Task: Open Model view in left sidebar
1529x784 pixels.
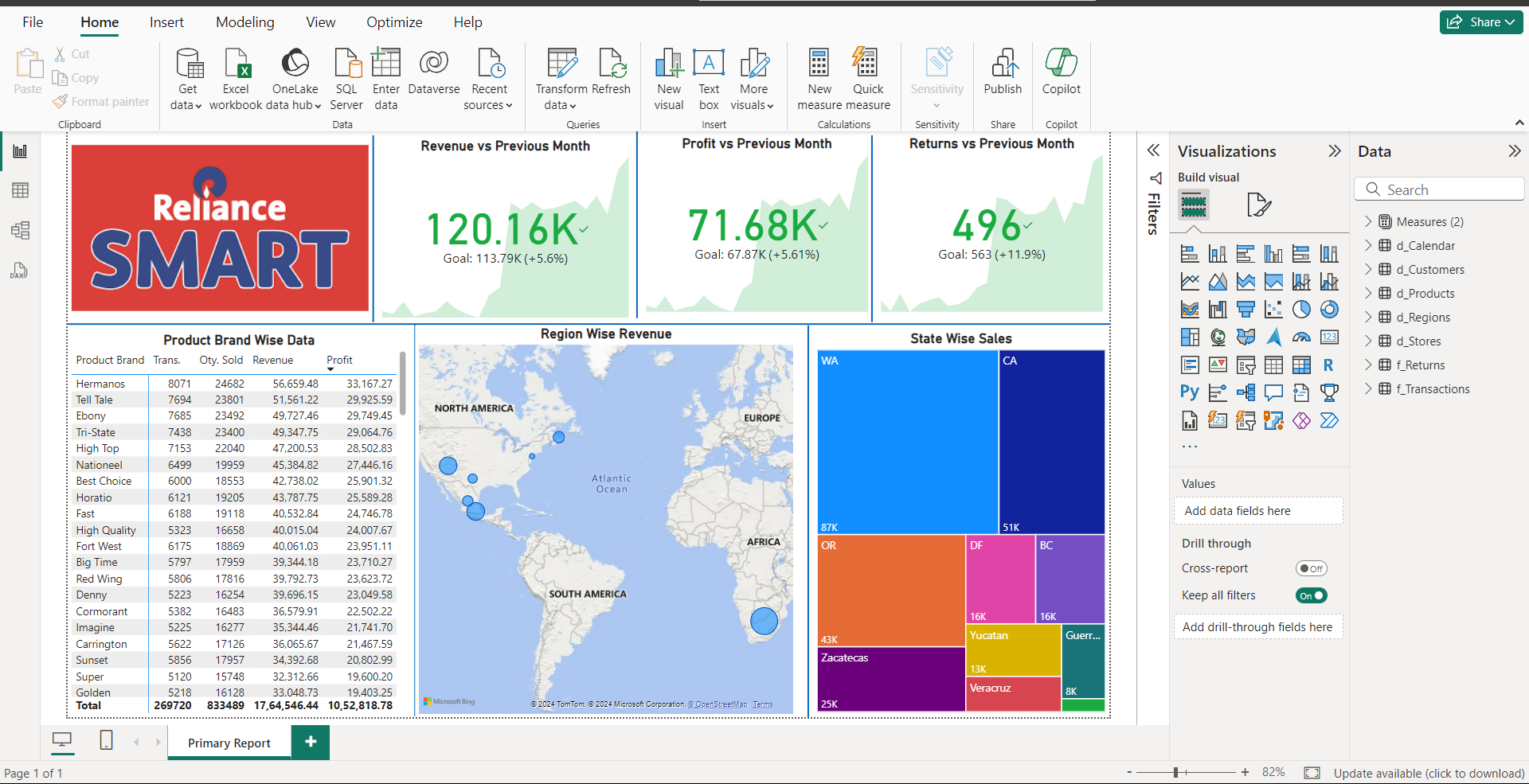Action: (x=21, y=231)
